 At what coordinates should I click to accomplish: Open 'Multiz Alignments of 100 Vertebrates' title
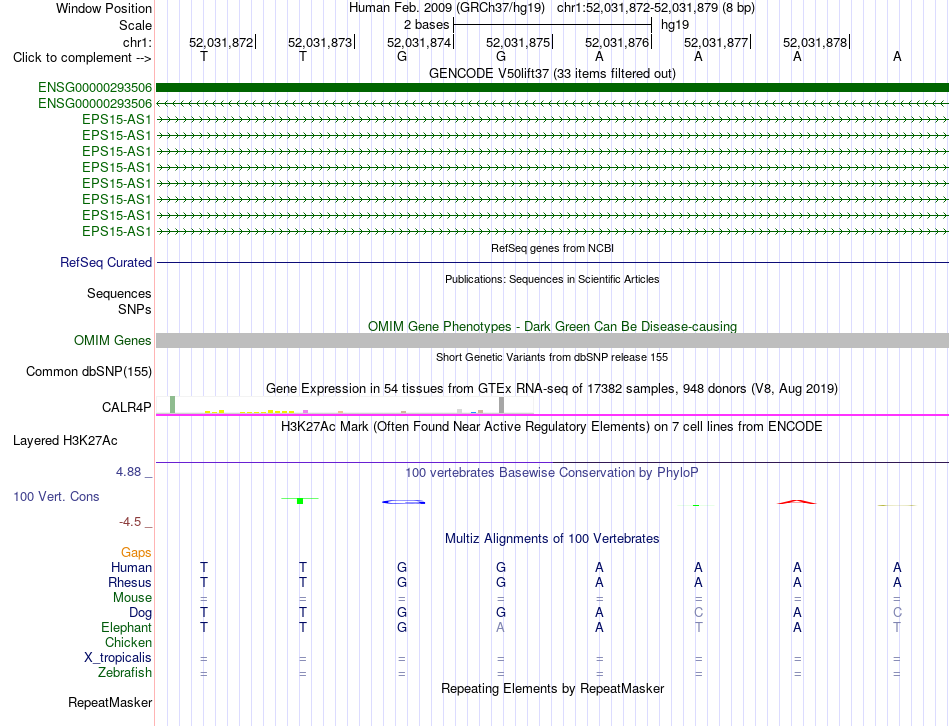[552, 539]
